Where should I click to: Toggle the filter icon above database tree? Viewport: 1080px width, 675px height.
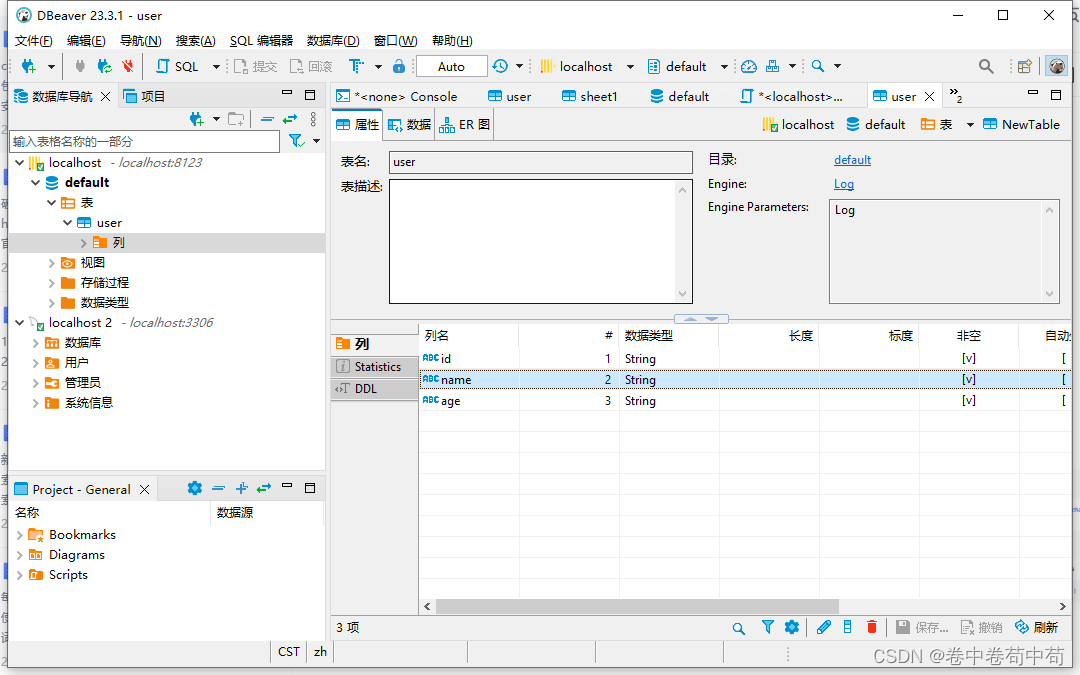[x=298, y=140]
